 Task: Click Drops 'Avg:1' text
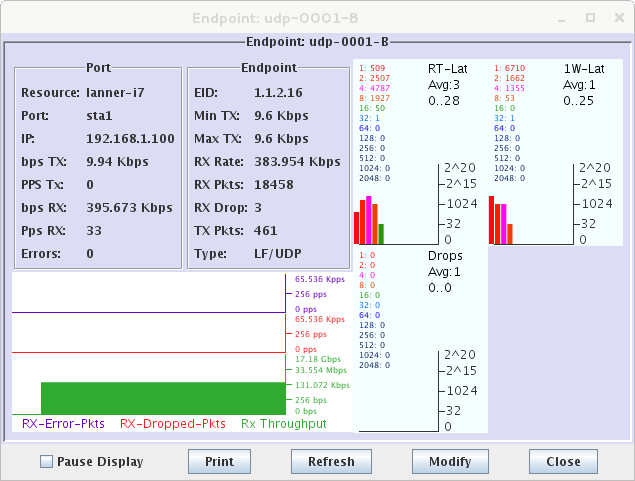pos(444,272)
